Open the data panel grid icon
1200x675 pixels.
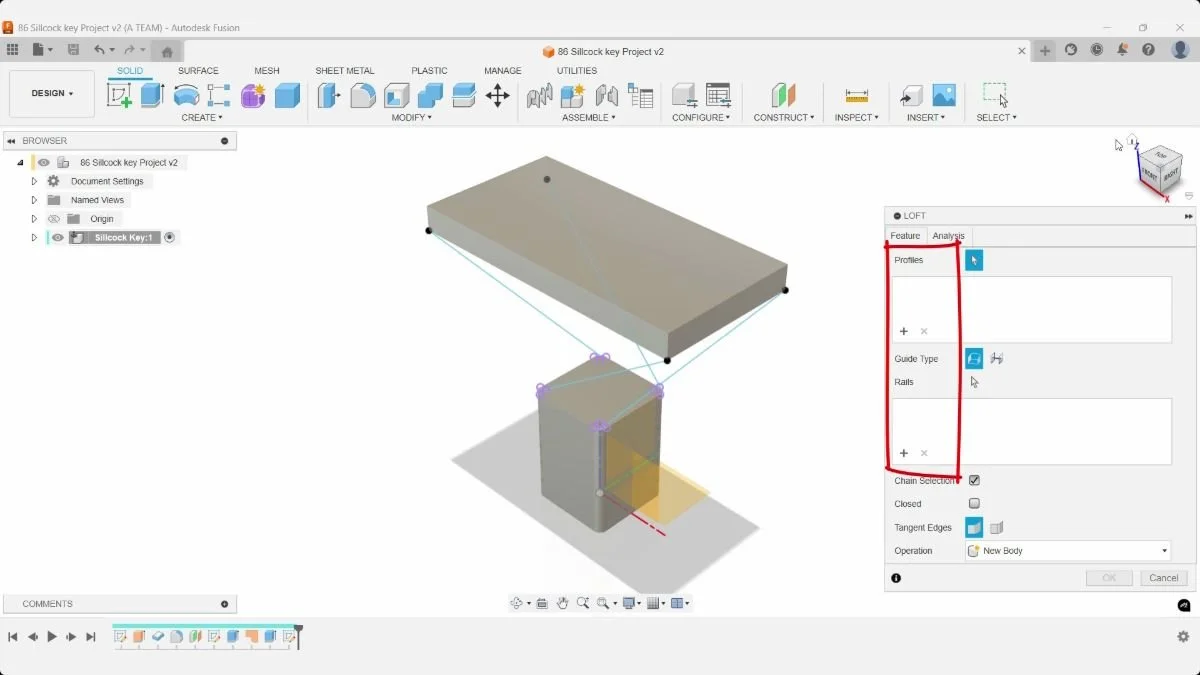point(12,50)
